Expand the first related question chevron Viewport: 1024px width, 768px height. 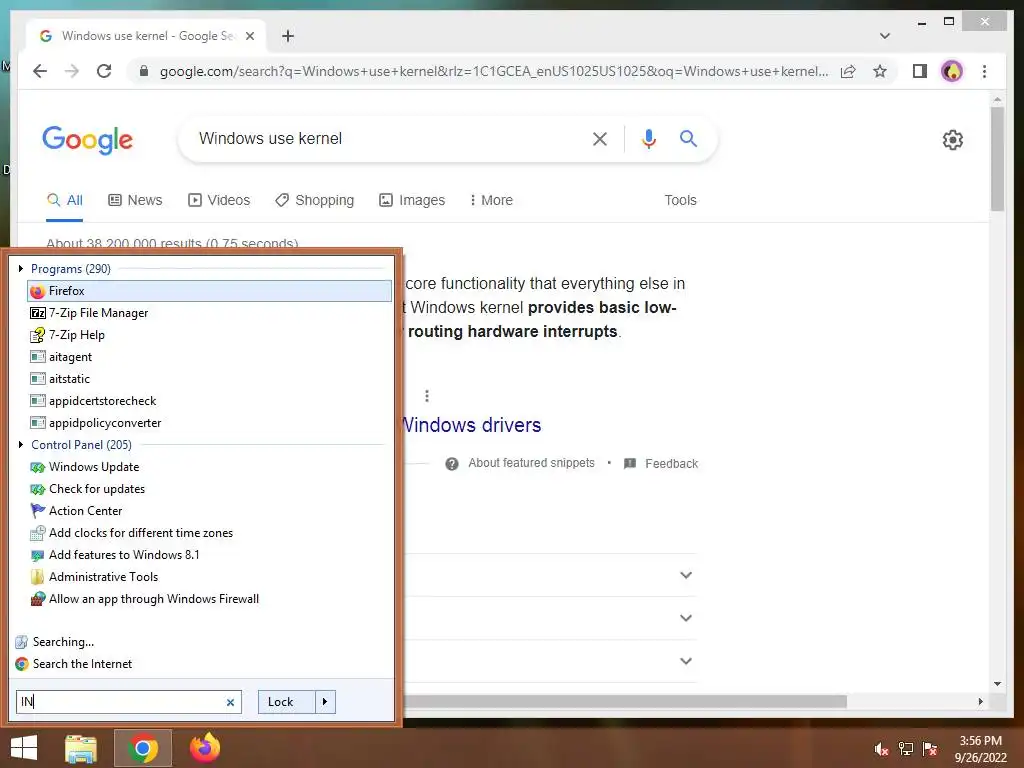(686, 575)
